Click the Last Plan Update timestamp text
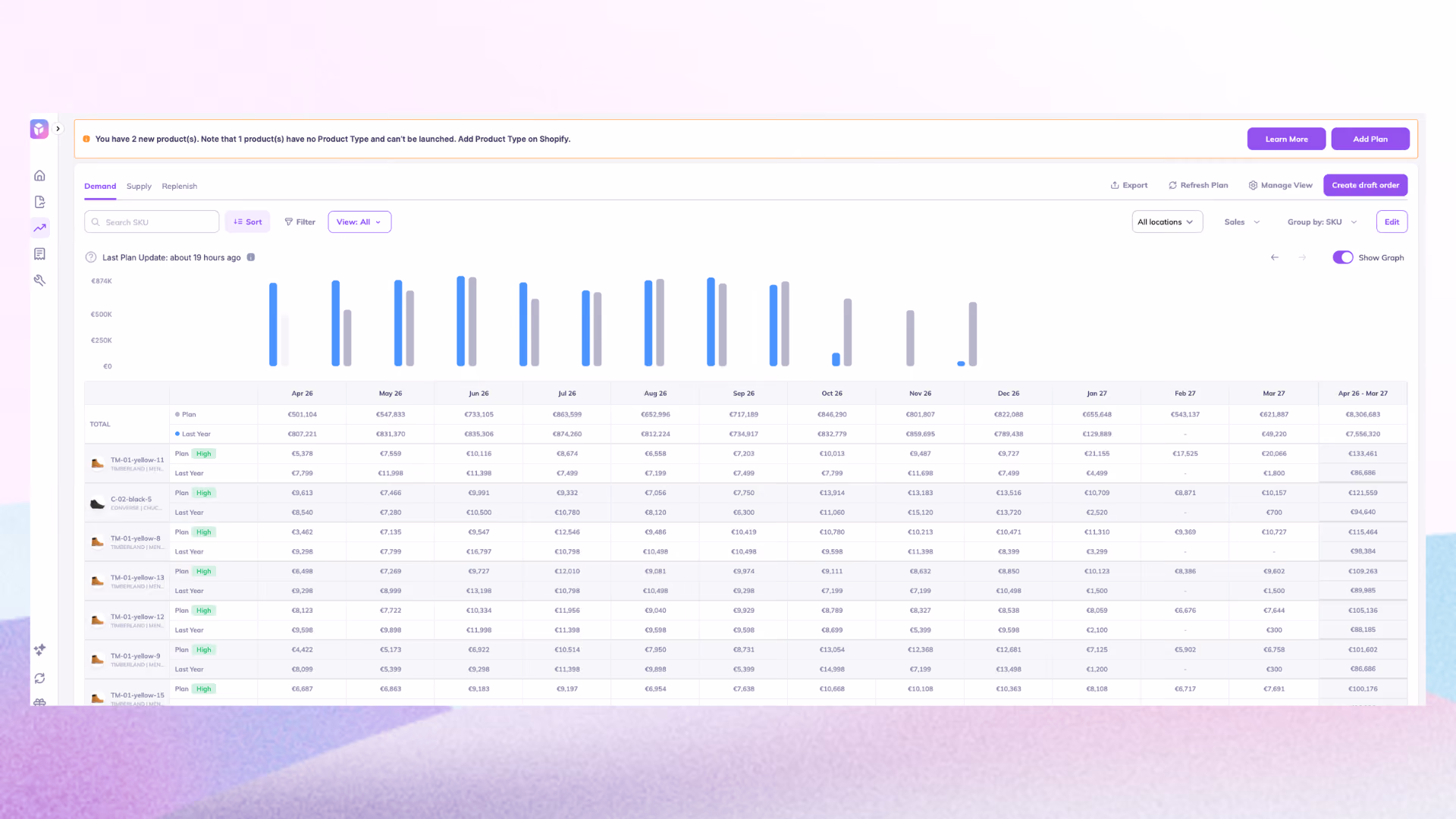Image resolution: width=1456 pixels, height=819 pixels. point(171,258)
